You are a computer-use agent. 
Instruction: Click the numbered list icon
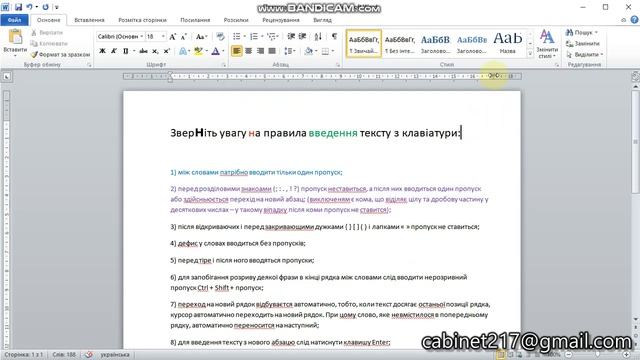pos(253,37)
